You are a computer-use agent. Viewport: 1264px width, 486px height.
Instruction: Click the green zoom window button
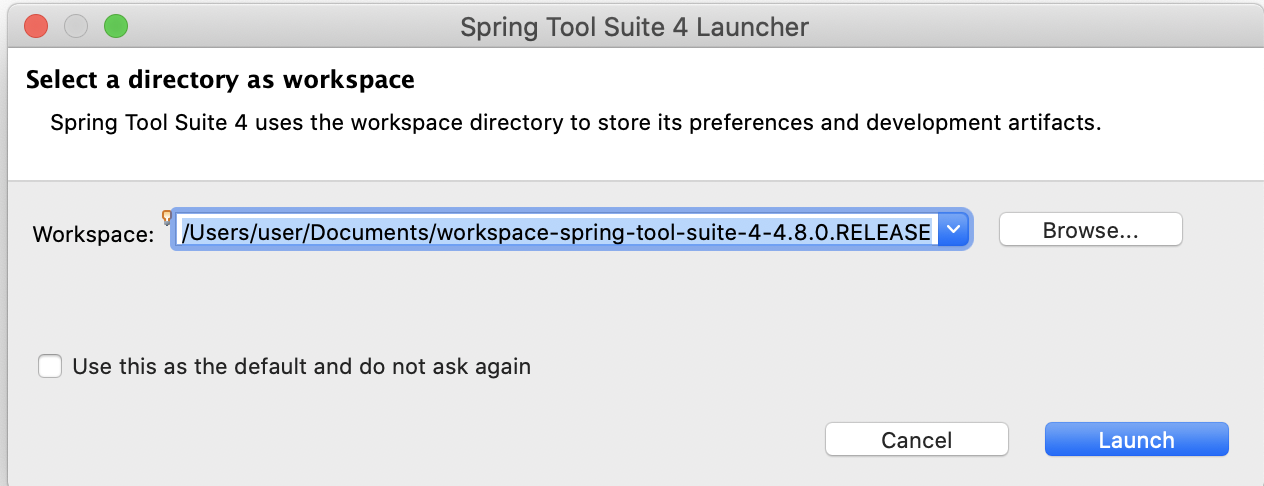(116, 26)
